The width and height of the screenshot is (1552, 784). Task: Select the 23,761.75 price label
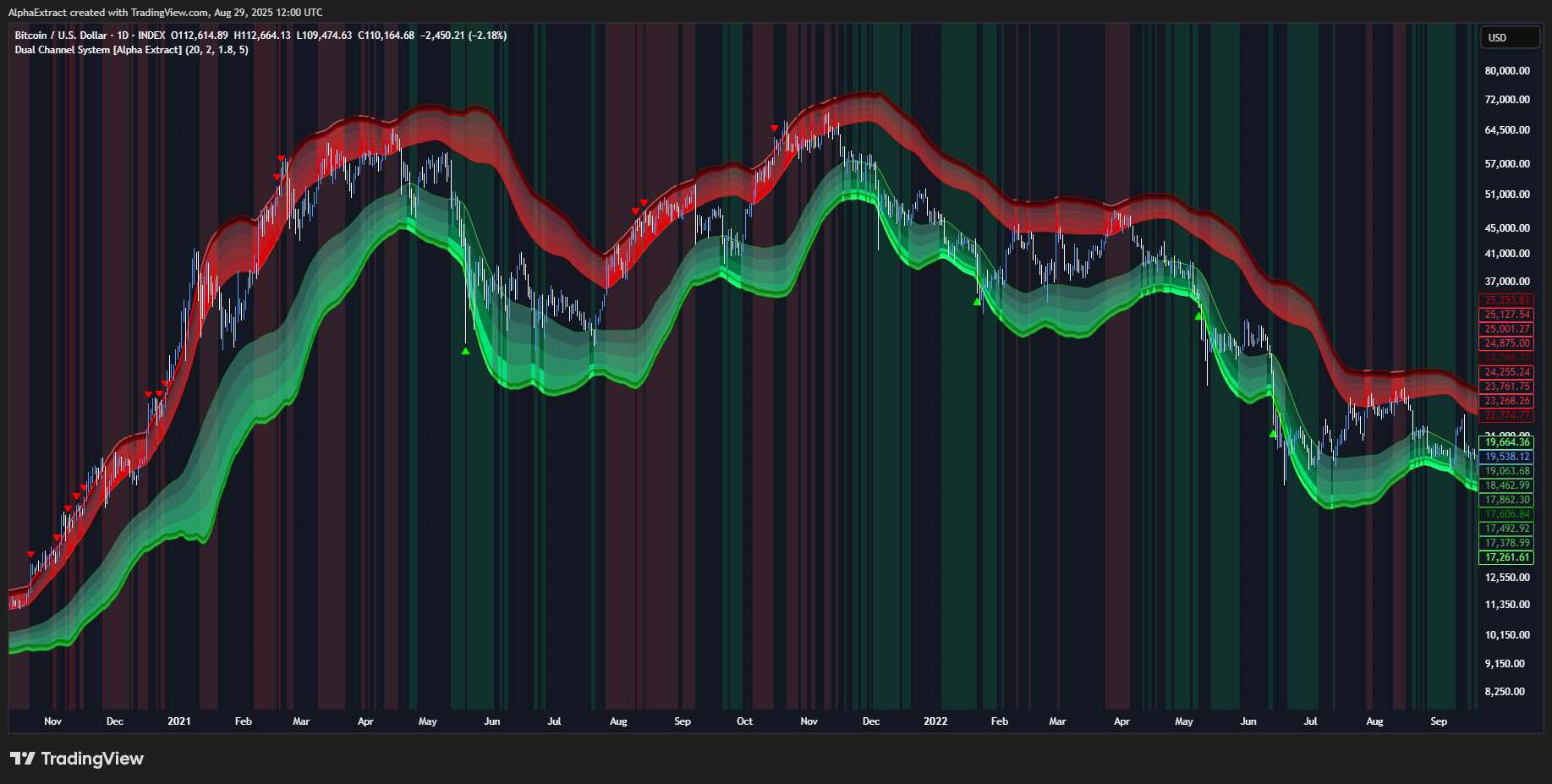1506,387
